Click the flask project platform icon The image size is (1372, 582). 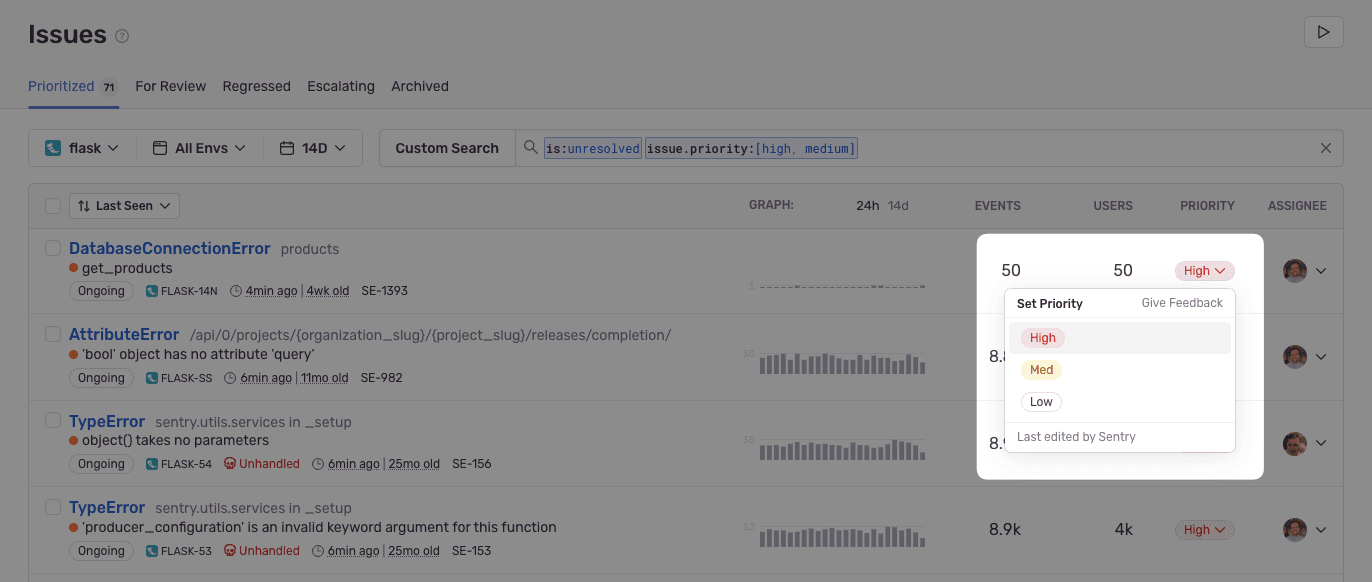click(51, 147)
